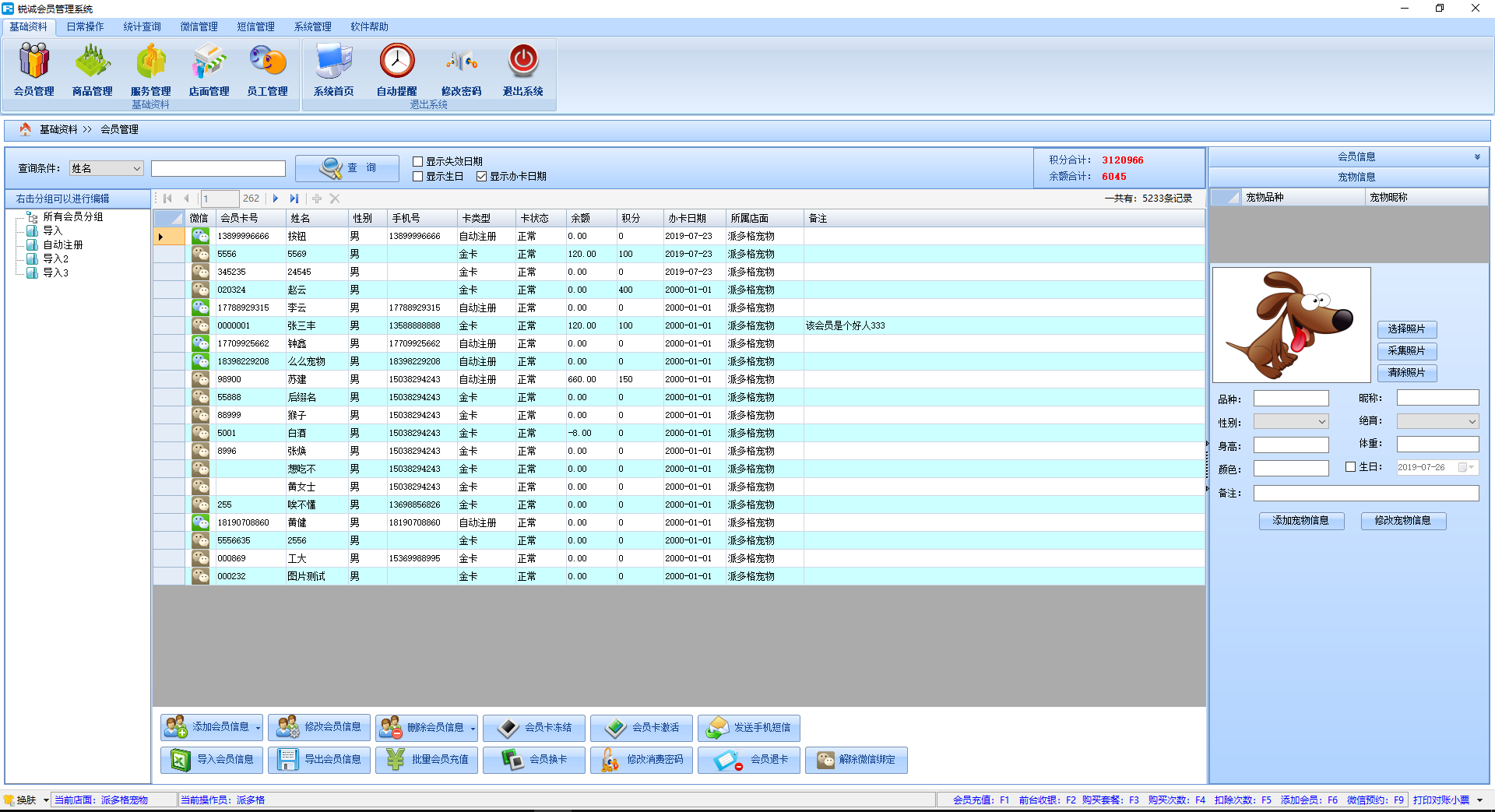Expand the pet 性别 dropdown

pos(1291,422)
